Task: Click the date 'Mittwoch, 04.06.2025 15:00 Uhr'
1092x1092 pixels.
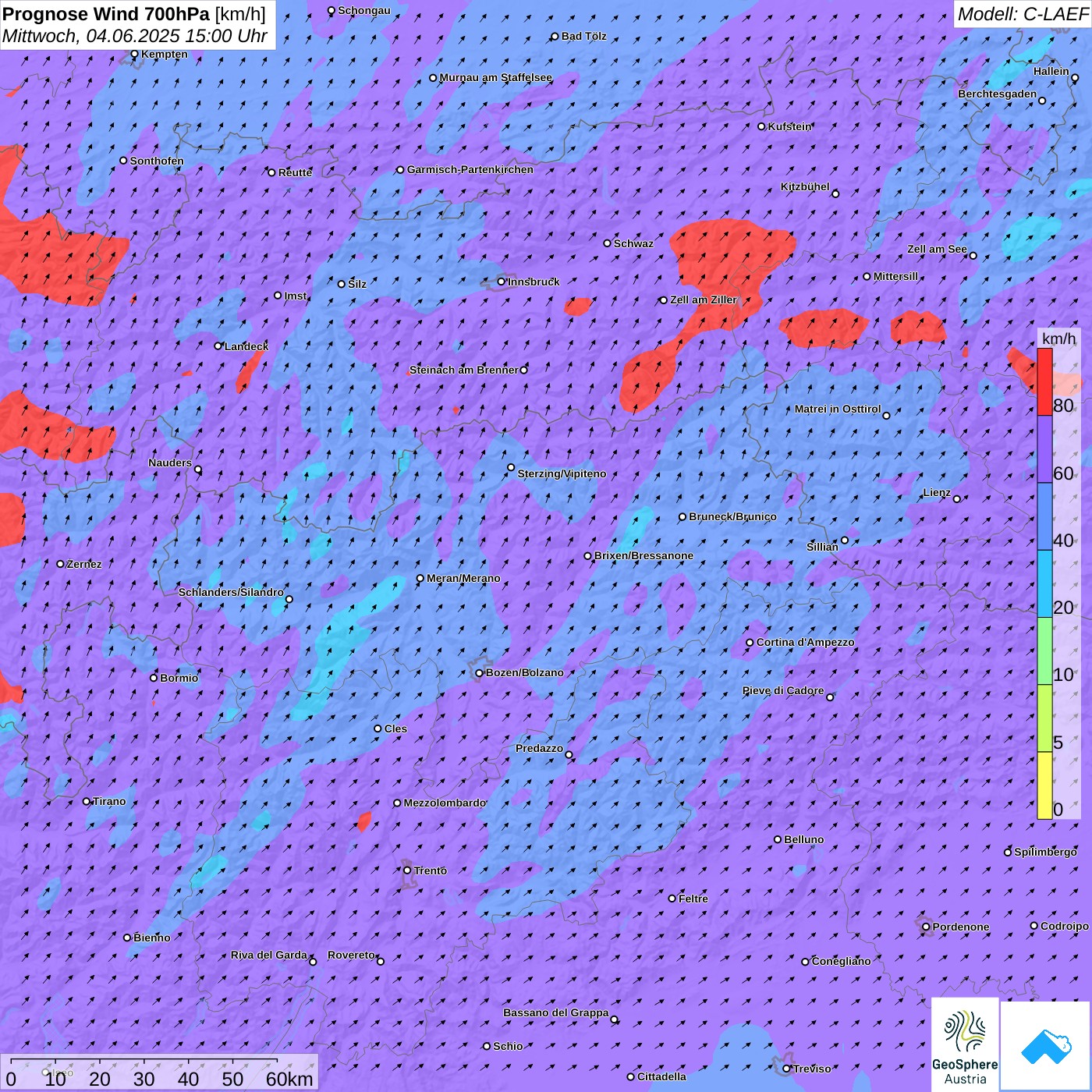Action: coord(135,36)
